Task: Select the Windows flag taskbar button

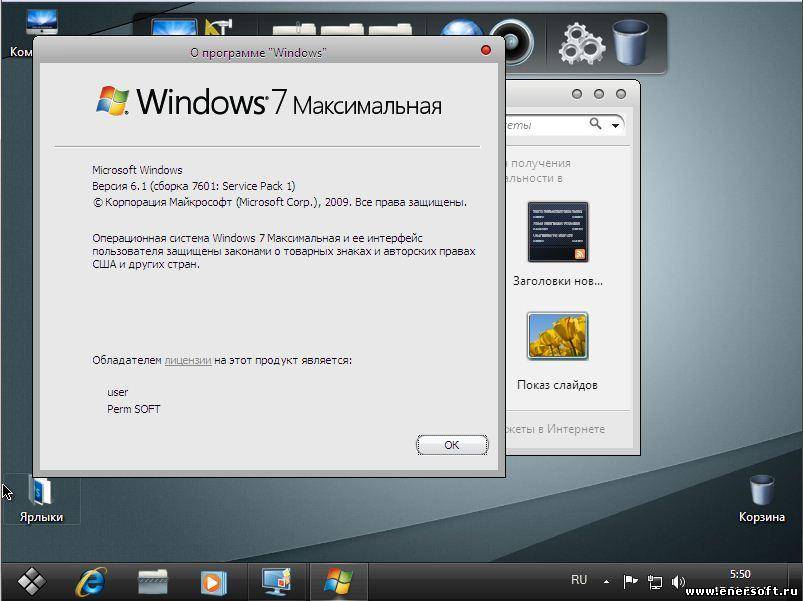Action: click(x=338, y=582)
